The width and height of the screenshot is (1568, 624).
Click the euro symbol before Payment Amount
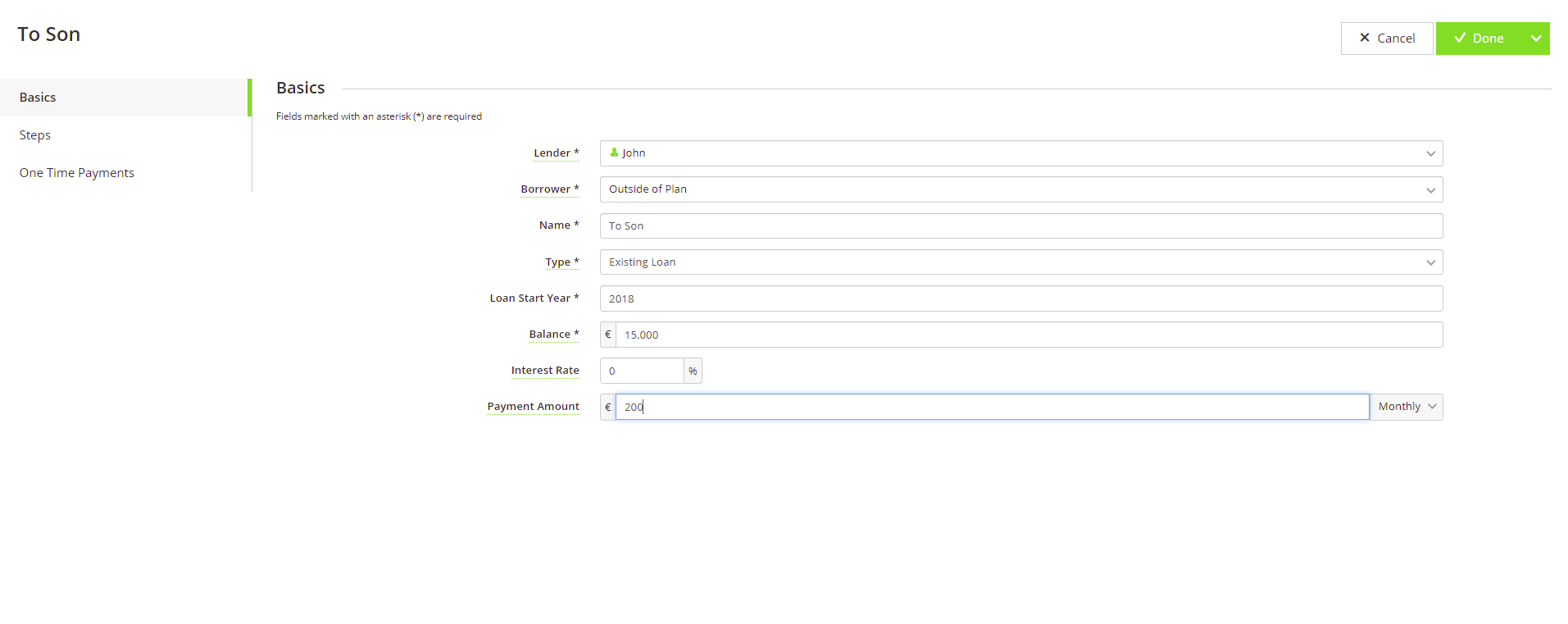[x=608, y=407]
